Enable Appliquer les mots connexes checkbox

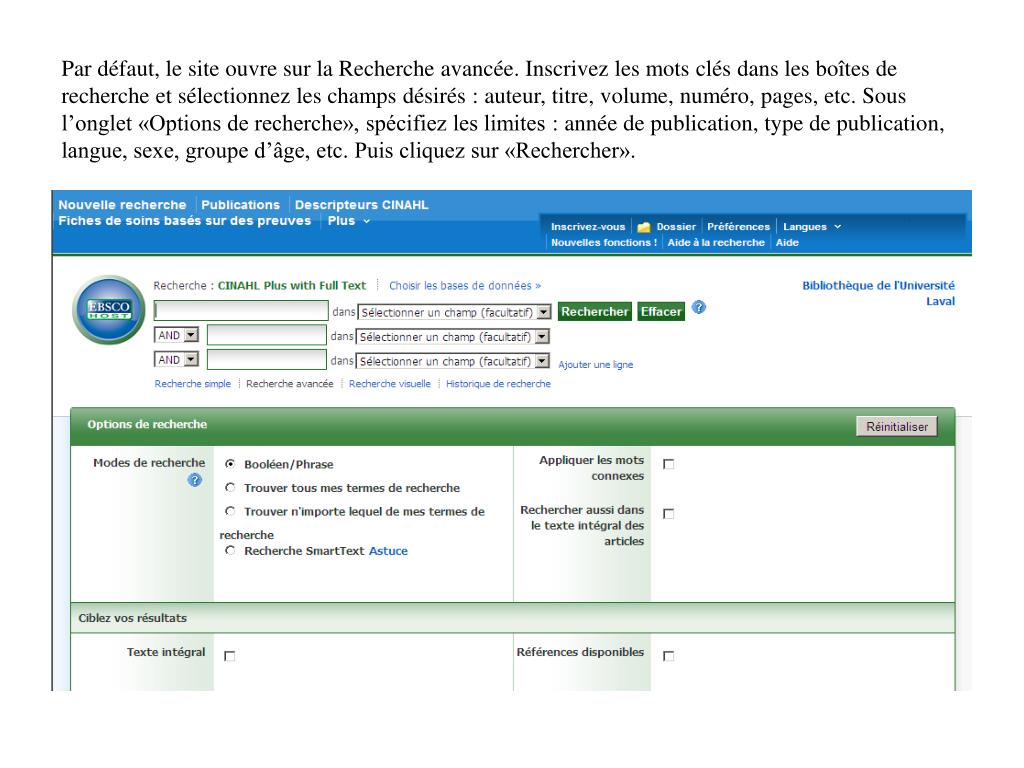click(669, 464)
